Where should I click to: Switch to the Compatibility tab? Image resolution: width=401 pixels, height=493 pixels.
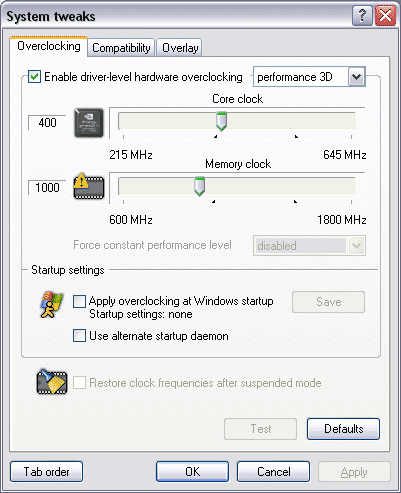pyautogui.click(x=121, y=48)
